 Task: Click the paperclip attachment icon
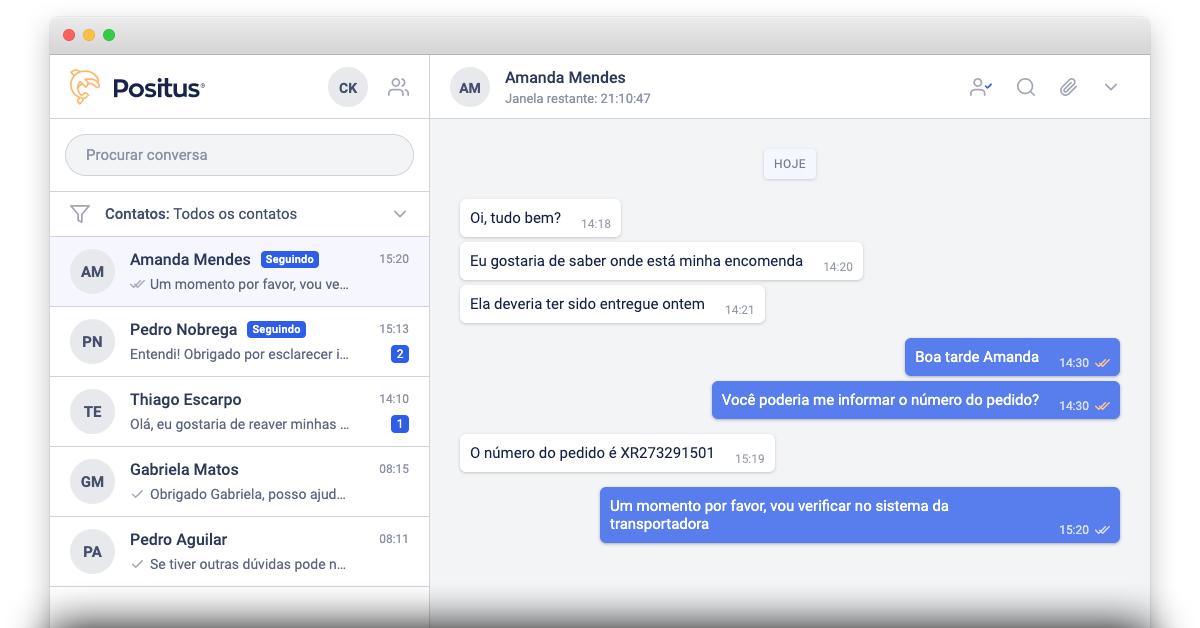1068,87
